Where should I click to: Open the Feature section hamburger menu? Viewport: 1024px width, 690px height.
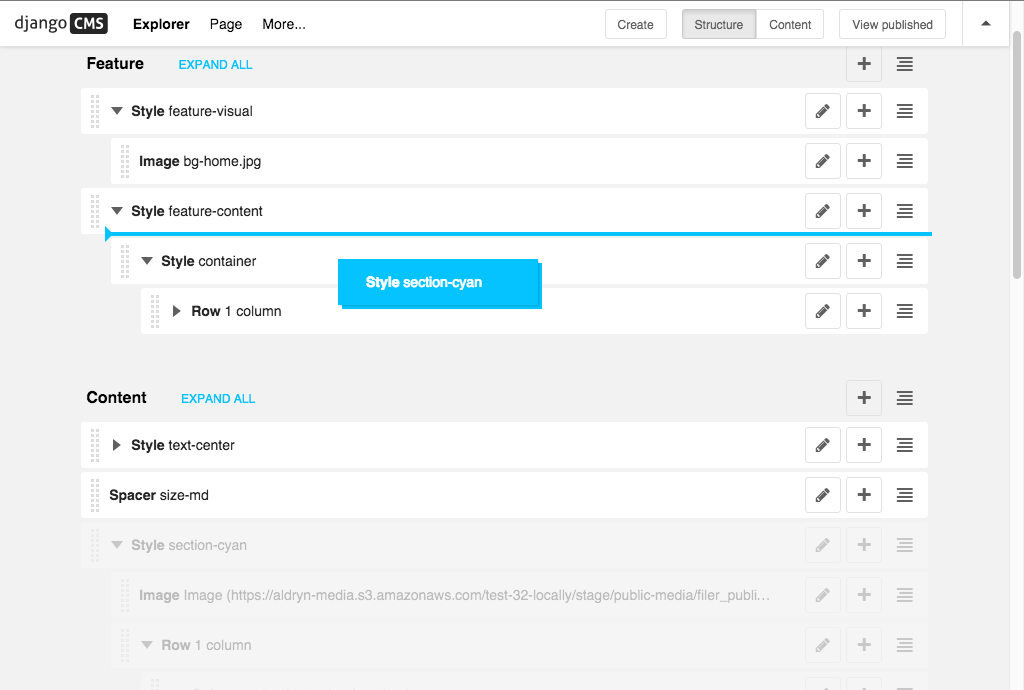pyautogui.click(x=904, y=63)
